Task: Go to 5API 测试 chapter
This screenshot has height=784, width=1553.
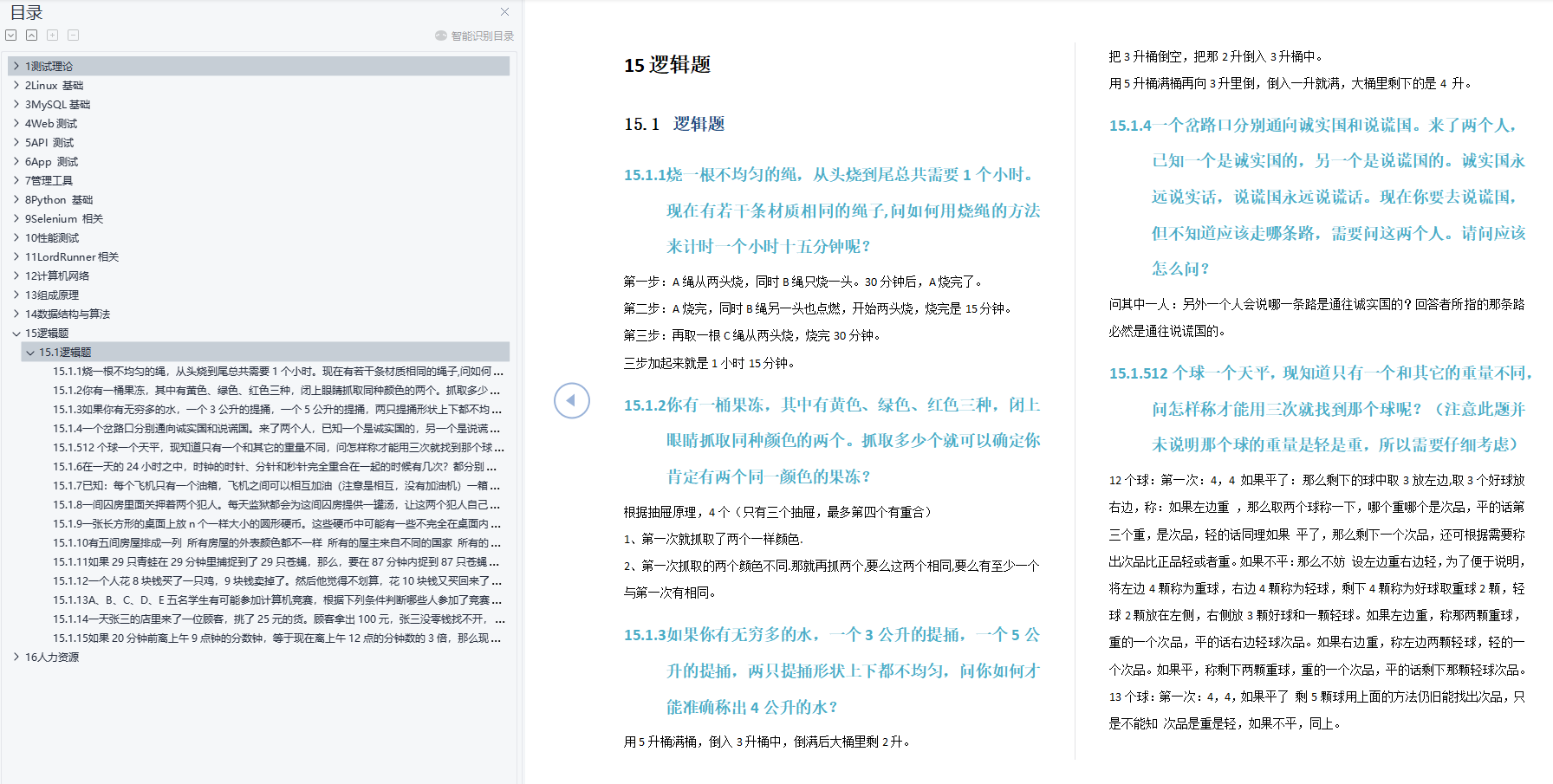Action: [49, 142]
